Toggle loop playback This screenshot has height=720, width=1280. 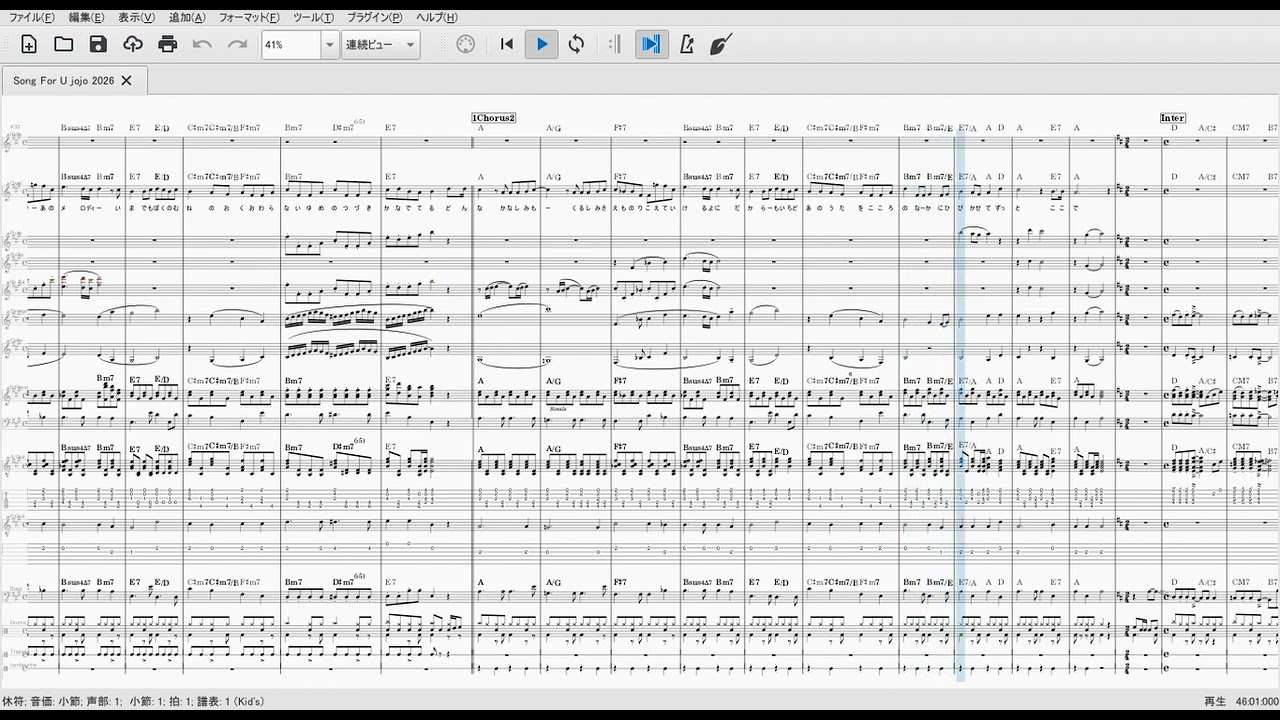click(577, 44)
